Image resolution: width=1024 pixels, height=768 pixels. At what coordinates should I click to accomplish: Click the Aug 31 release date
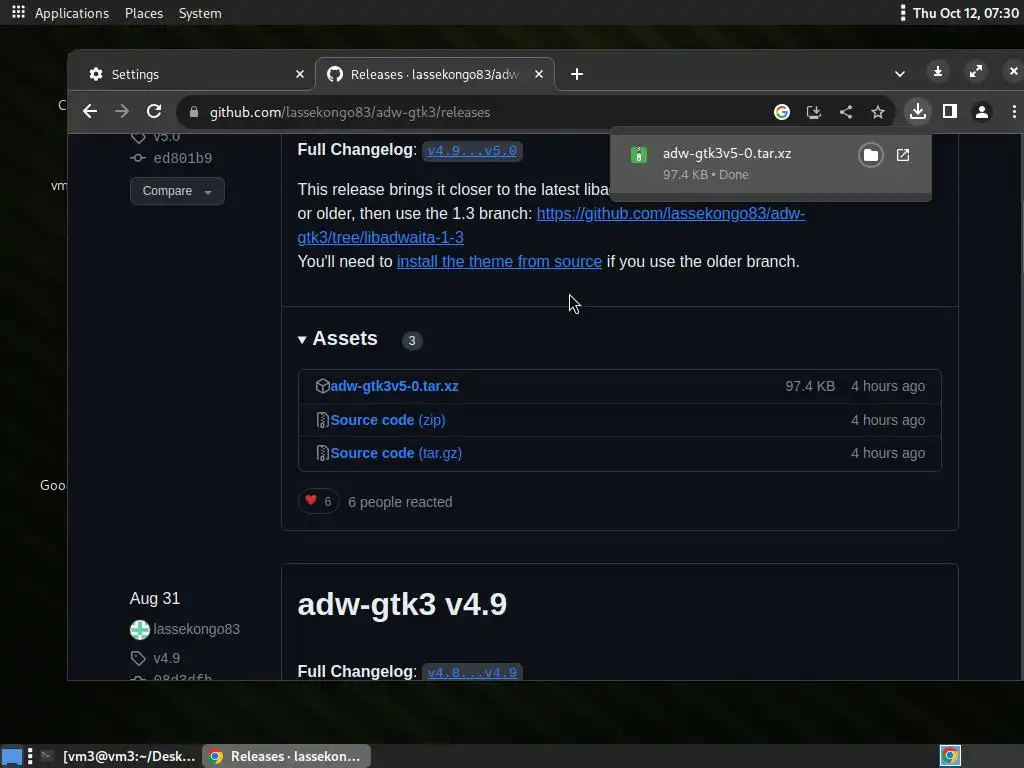155,598
